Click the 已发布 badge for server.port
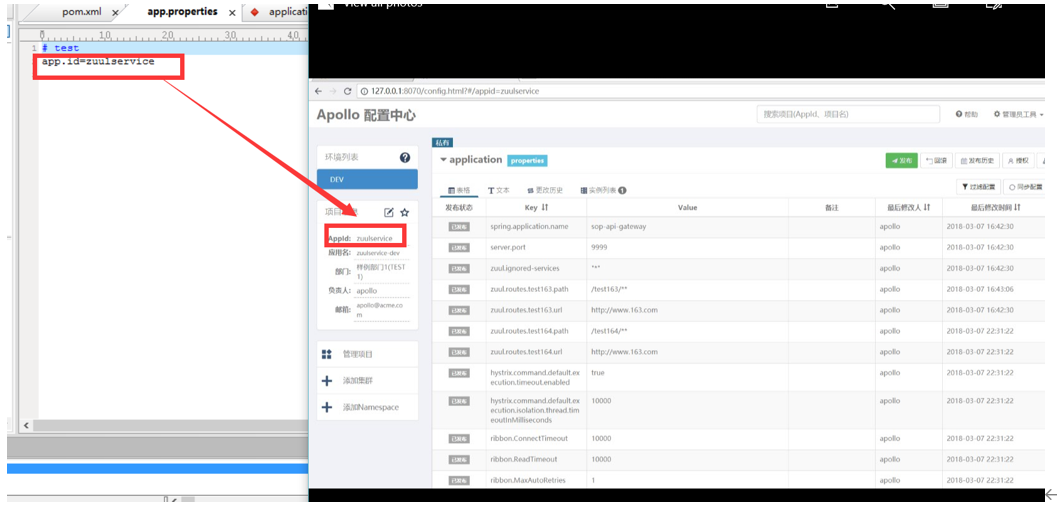This screenshot has height=507, width=1057. coord(459,248)
